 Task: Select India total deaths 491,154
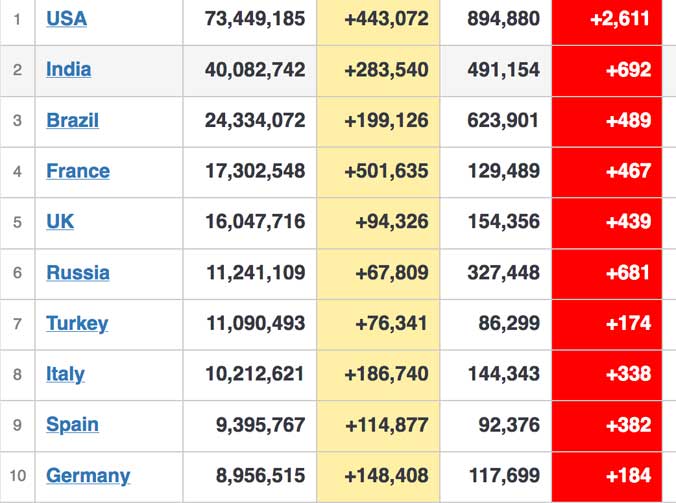(504, 70)
